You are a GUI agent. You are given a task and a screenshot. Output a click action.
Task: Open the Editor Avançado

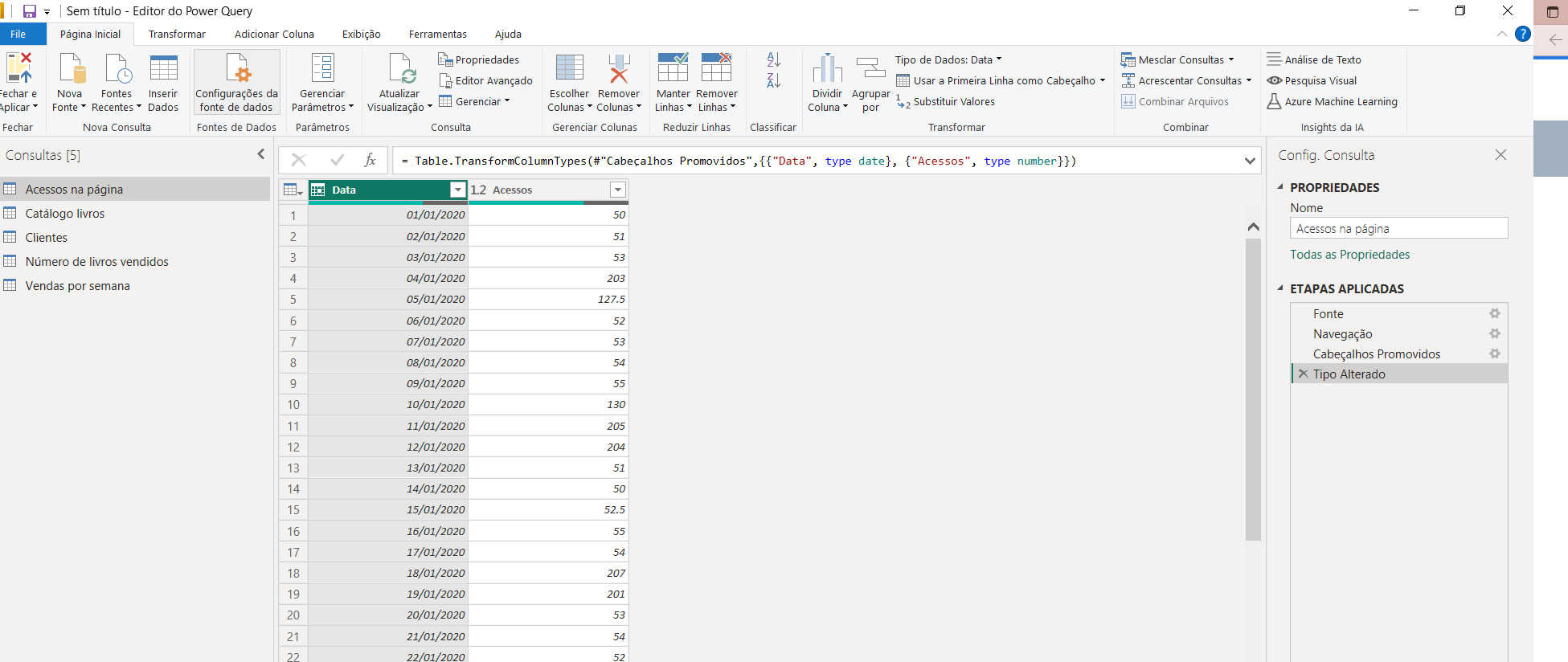485,80
